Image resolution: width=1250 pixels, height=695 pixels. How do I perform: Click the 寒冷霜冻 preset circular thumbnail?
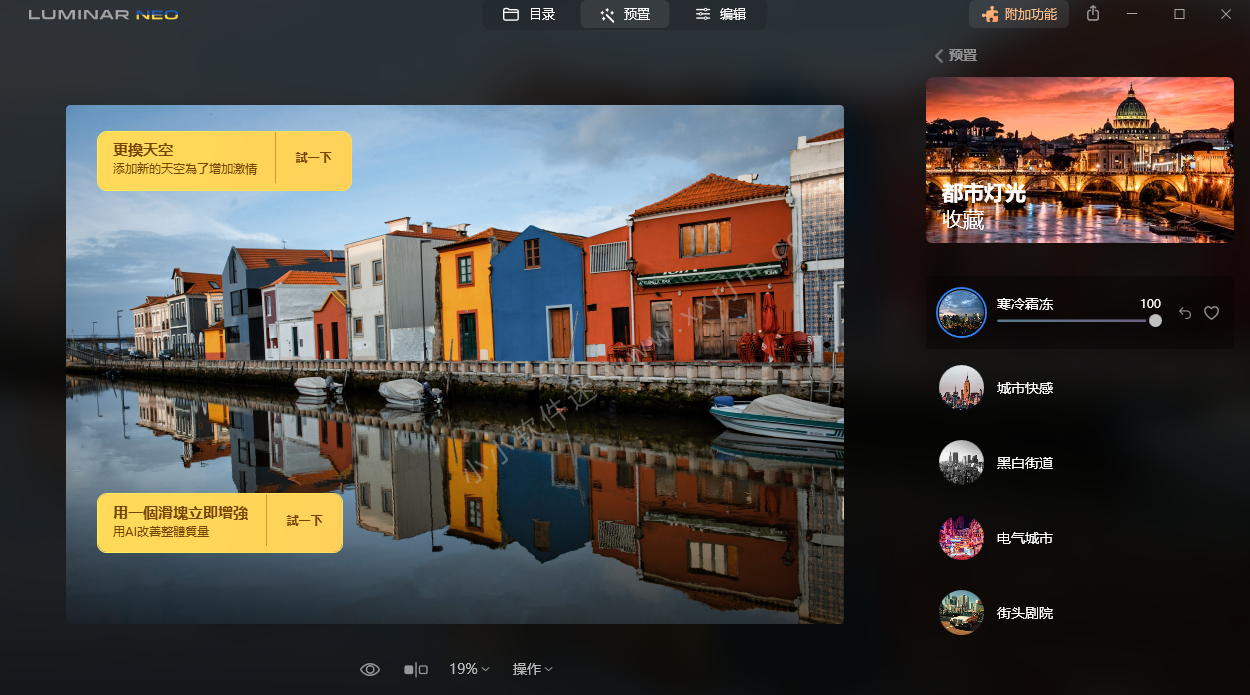[961, 313]
